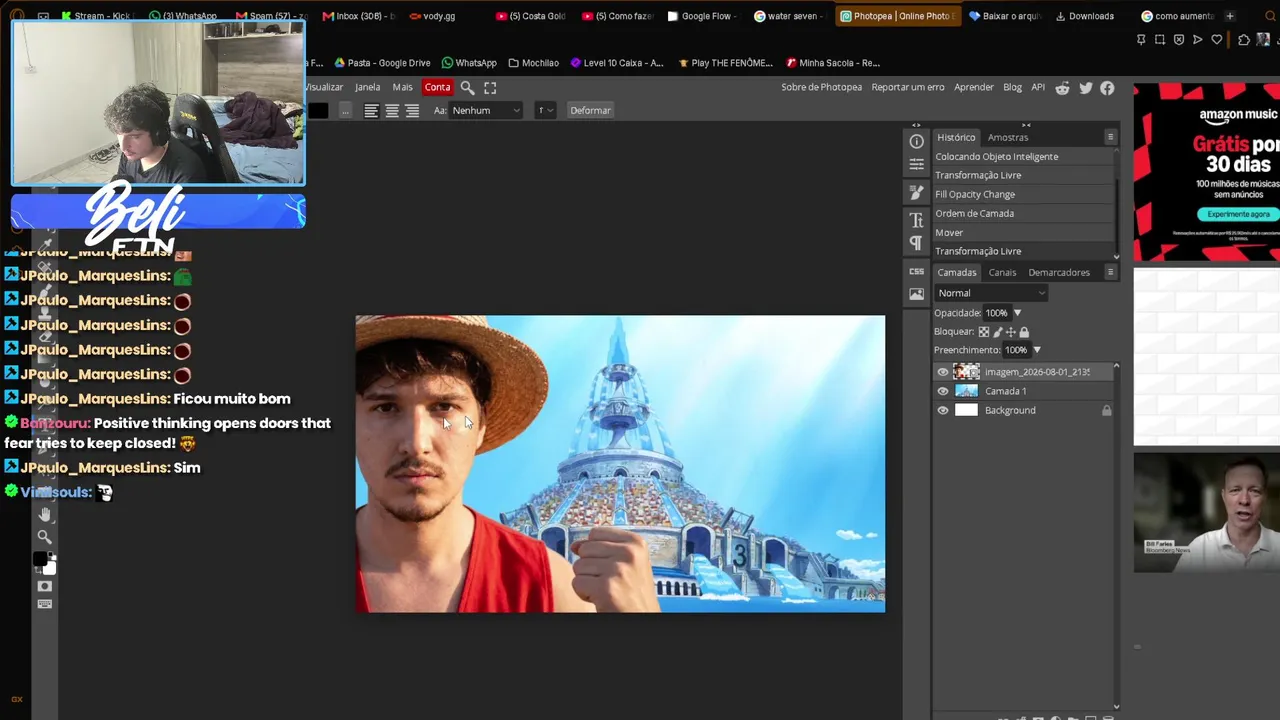Toggle fullscreen mode in Photopea
This screenshot has height=720, width=1280.
[490, 88]
